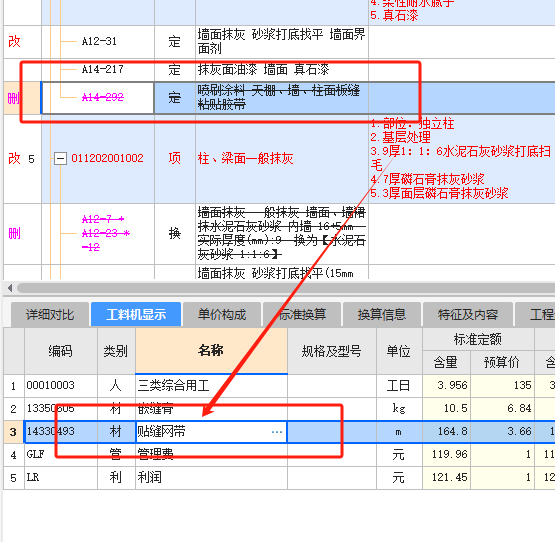Click the struck-through 喷刷涂料 name cell
This screenshot has height=542, width=555.
click(x=282, y=97)
